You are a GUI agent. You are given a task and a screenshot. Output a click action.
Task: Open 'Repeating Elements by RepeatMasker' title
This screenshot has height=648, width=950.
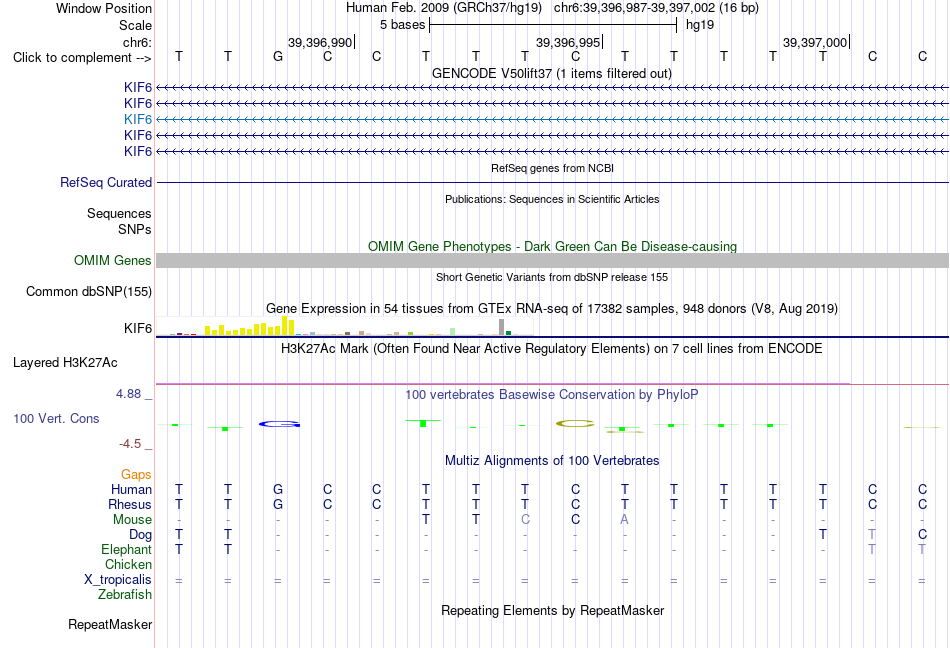pyautogui.click(x=552, y=610)
